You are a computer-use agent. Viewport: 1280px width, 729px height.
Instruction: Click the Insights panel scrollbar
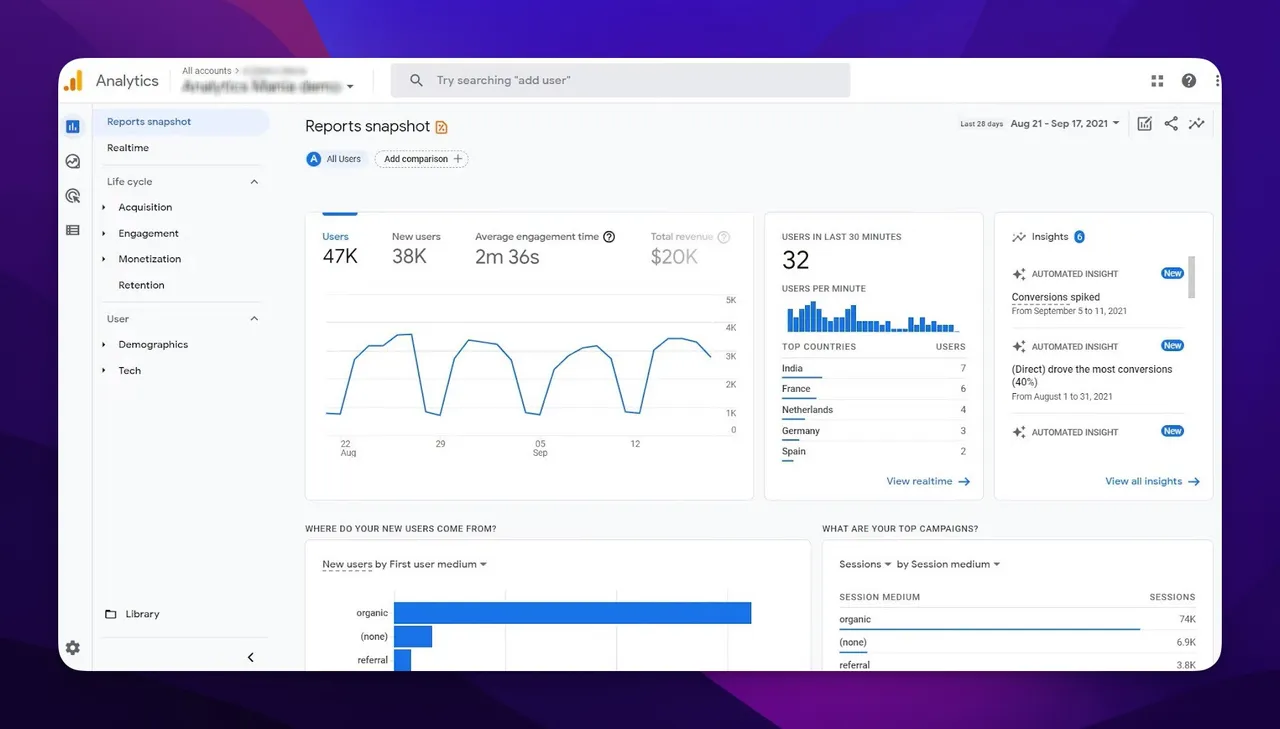(1191, 278)
